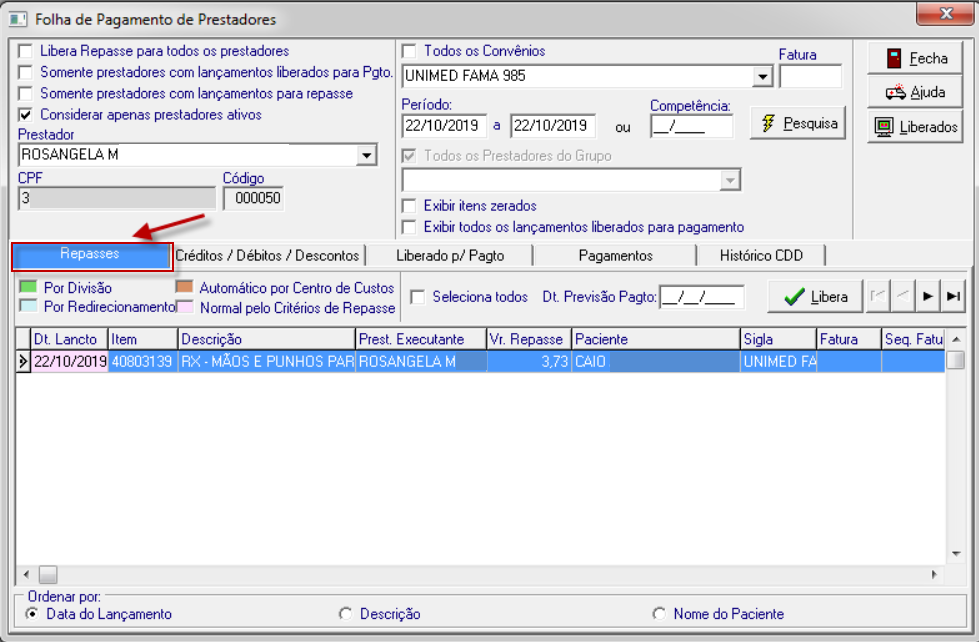The image size is (979, 642).
Task: Click horizontal scrollbar left arrow
Action: pyautogui.click(x=26, y=575)
